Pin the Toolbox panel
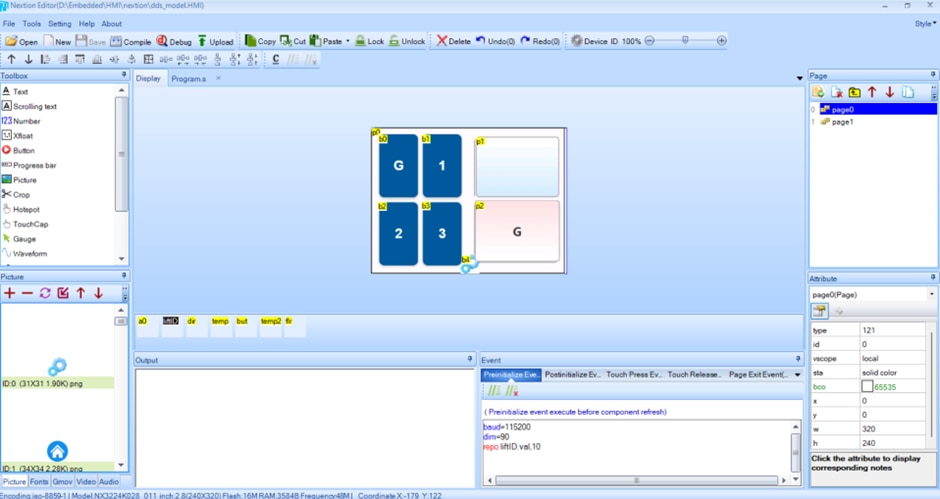The image size is (940, 499). click(x=124, y=75)
